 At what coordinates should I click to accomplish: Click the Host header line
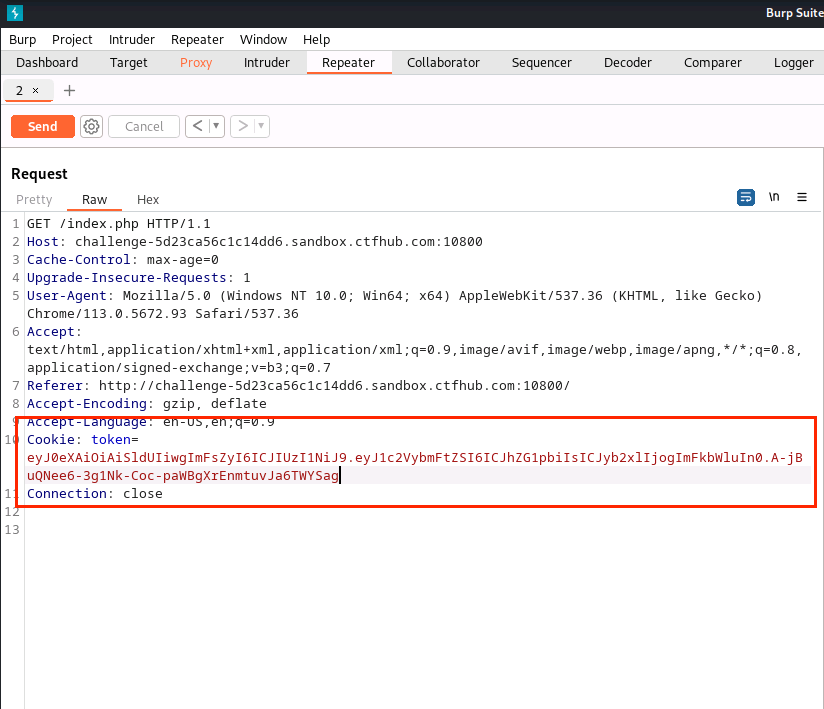tap(255, 242)
